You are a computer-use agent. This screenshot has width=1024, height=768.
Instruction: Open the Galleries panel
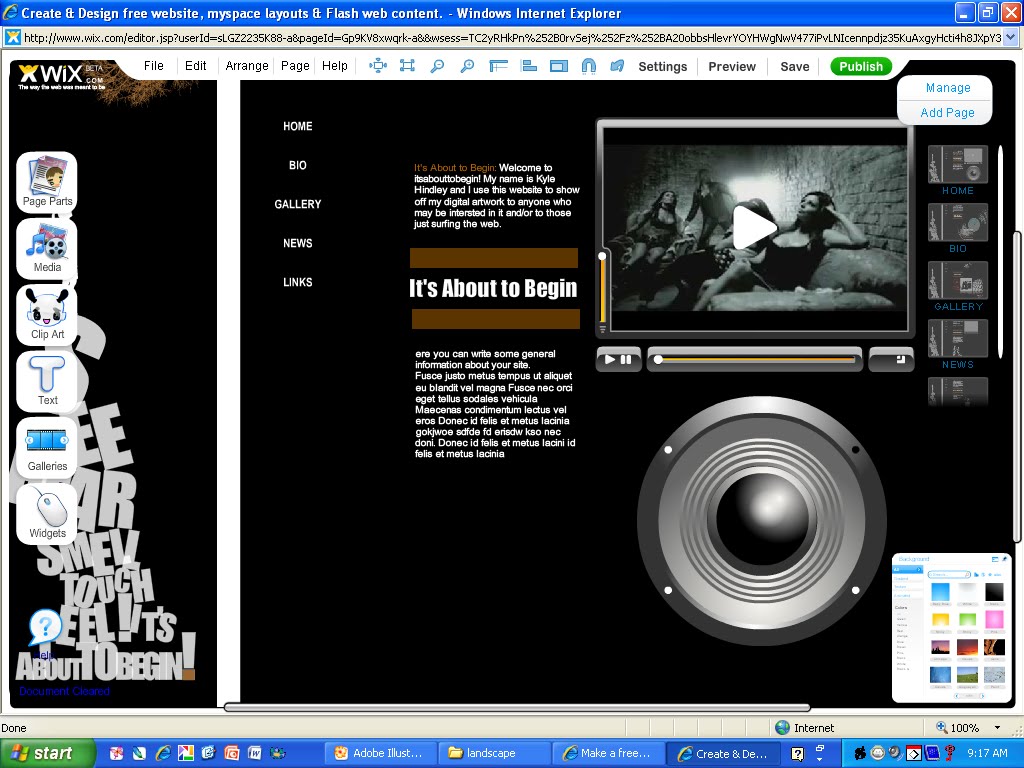(x=46, y=447)
